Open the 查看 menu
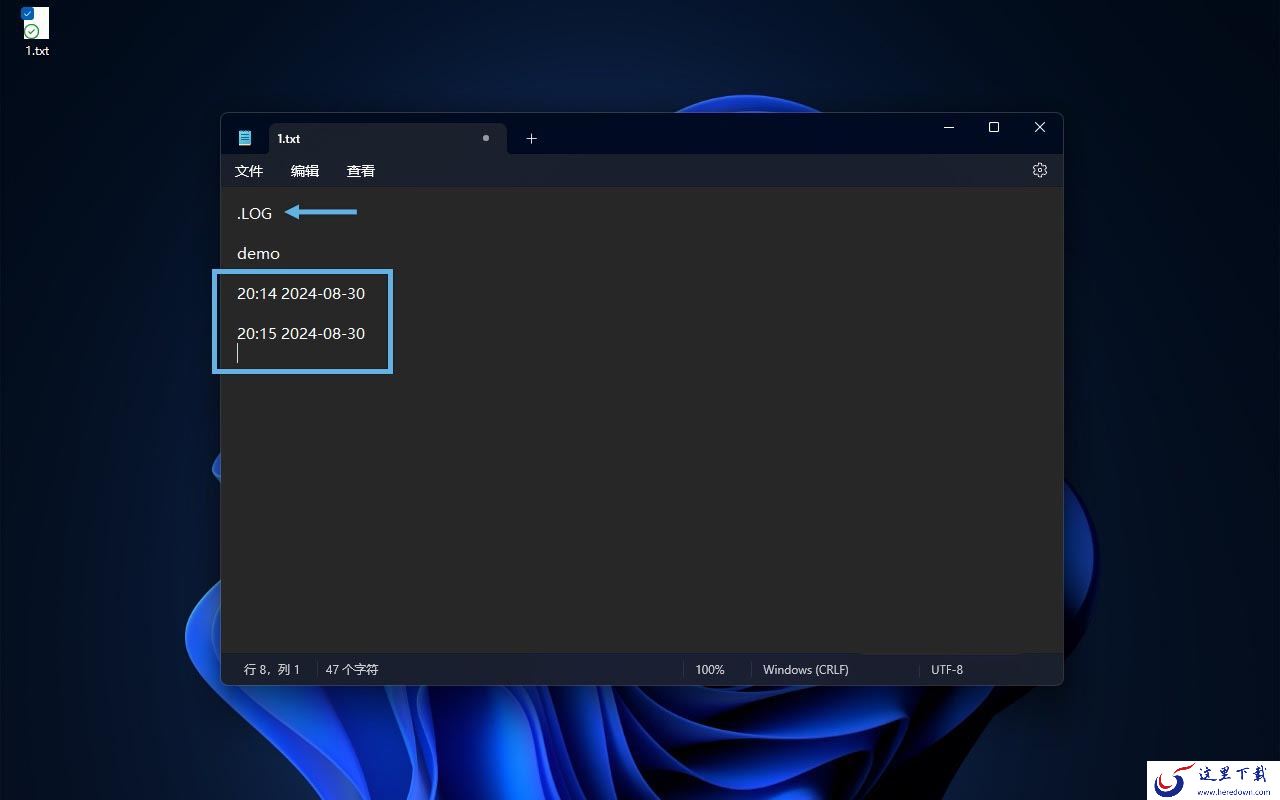 [x=361, y=171]
